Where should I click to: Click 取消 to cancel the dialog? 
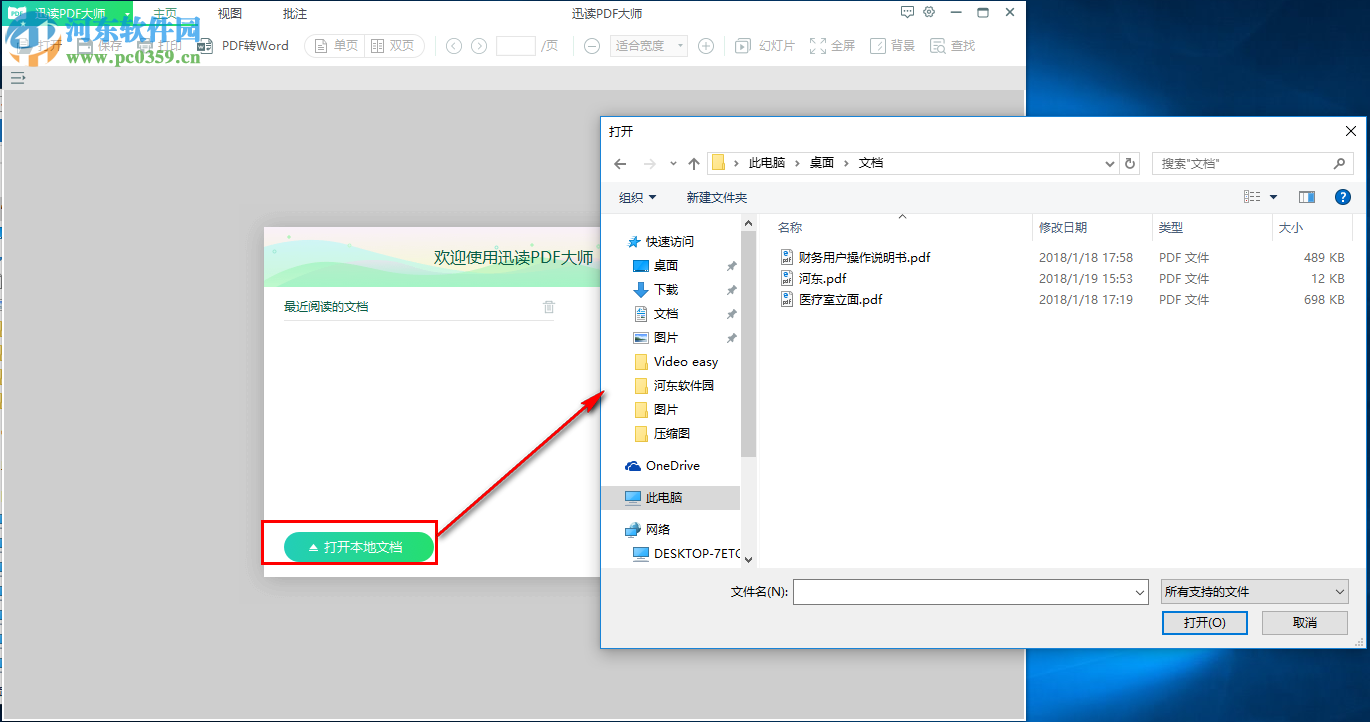pos(1305,623)
